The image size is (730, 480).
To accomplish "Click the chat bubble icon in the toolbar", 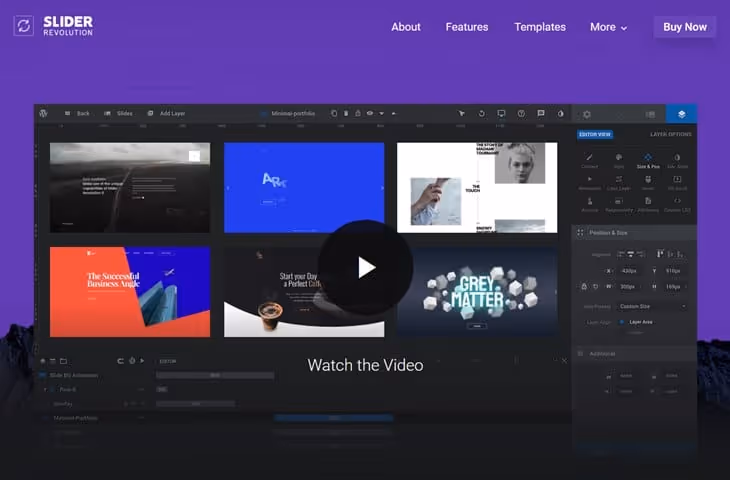I will click(x=541, y=113).
